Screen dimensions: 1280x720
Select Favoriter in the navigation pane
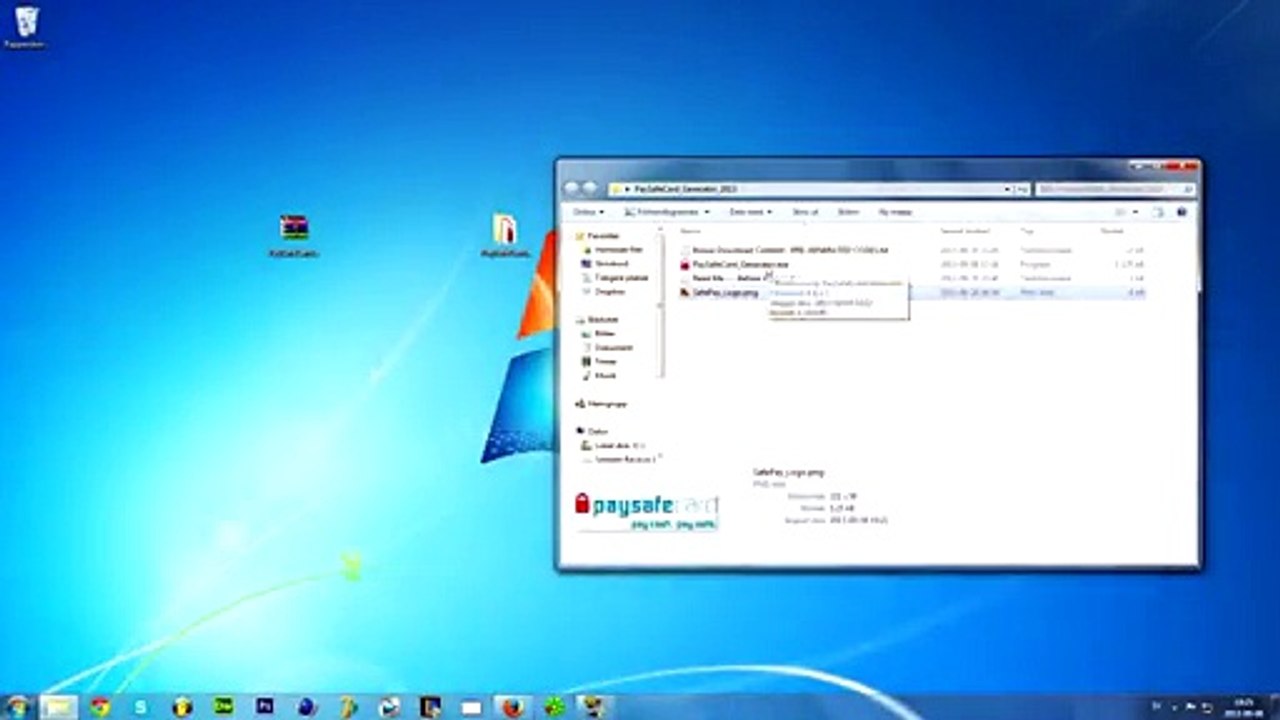tap(598, 236)
